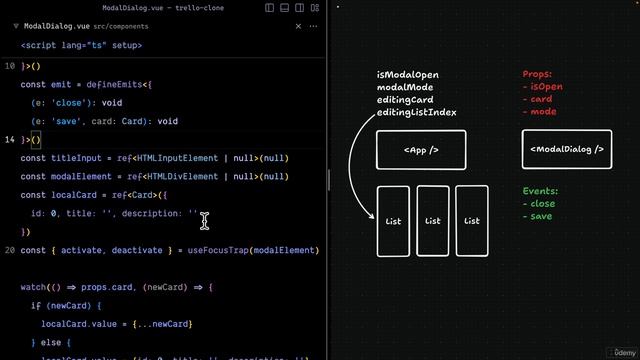
Task: Click props.card in watch statement
Action: pos(107,287)
